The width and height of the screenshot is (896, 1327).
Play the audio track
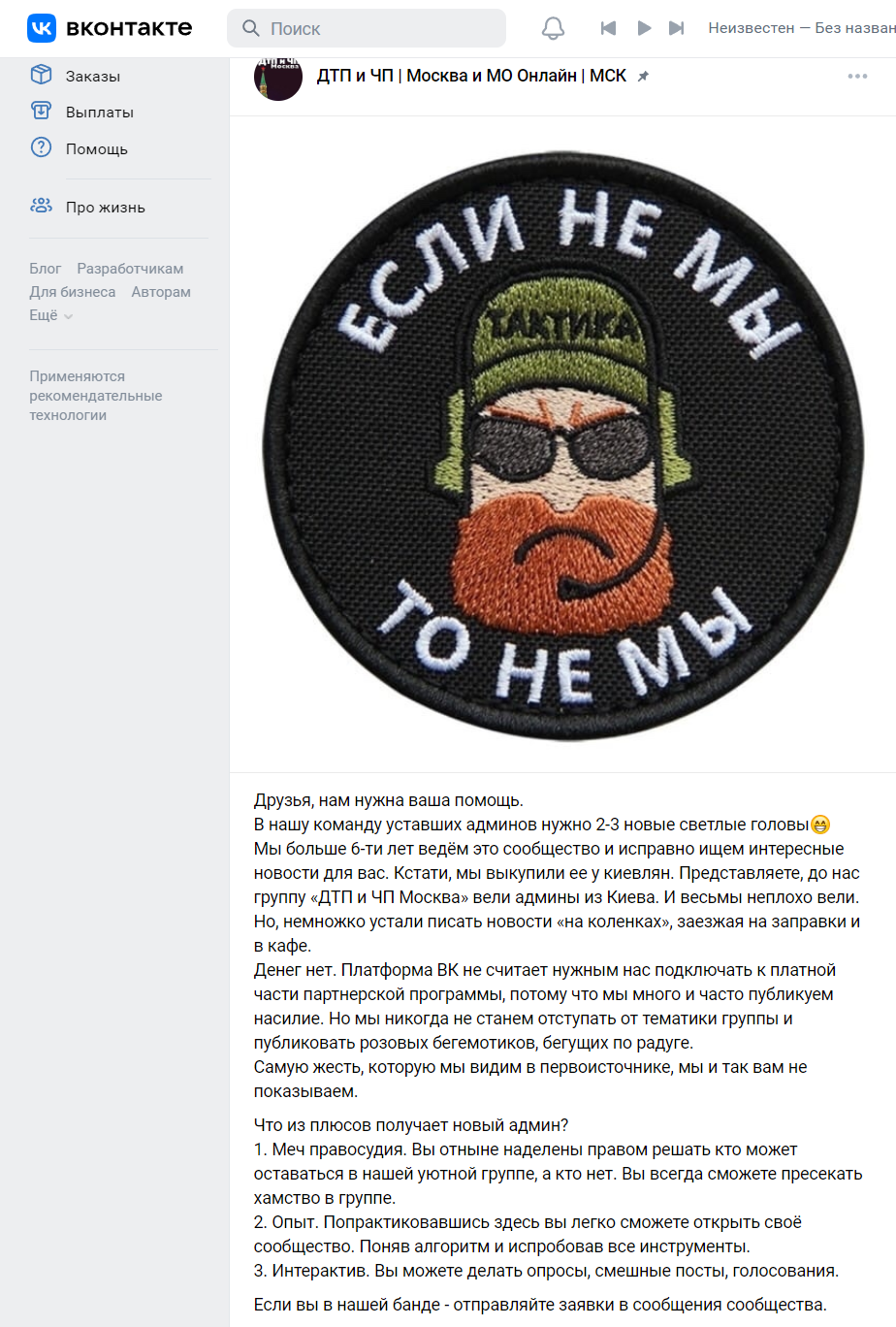(644, 28)
